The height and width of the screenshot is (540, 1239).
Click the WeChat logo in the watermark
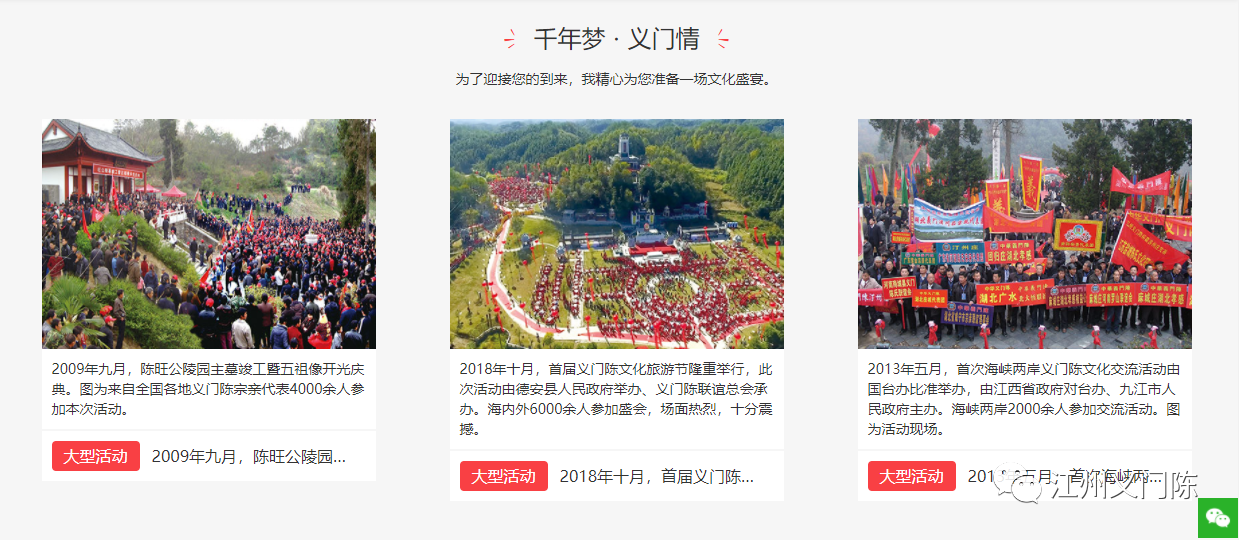1028,489
